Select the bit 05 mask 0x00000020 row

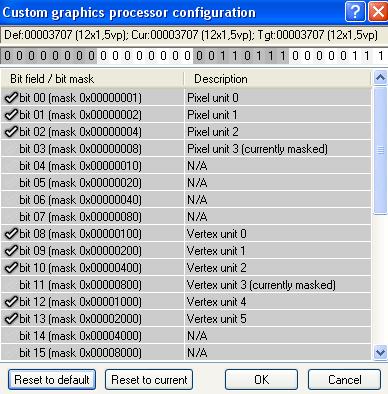tap(186, 183)
